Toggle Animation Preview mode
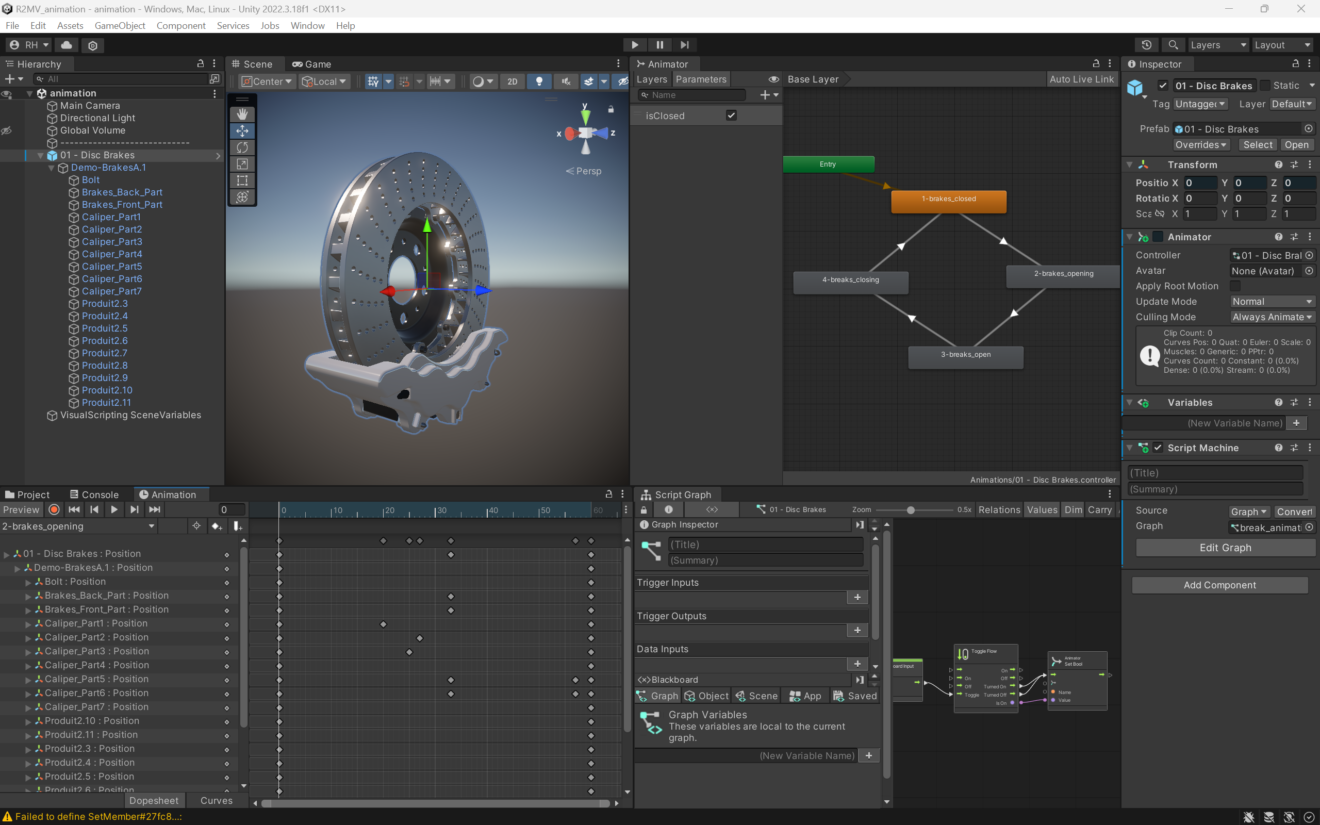1320x825 pixels. [21, 510]
